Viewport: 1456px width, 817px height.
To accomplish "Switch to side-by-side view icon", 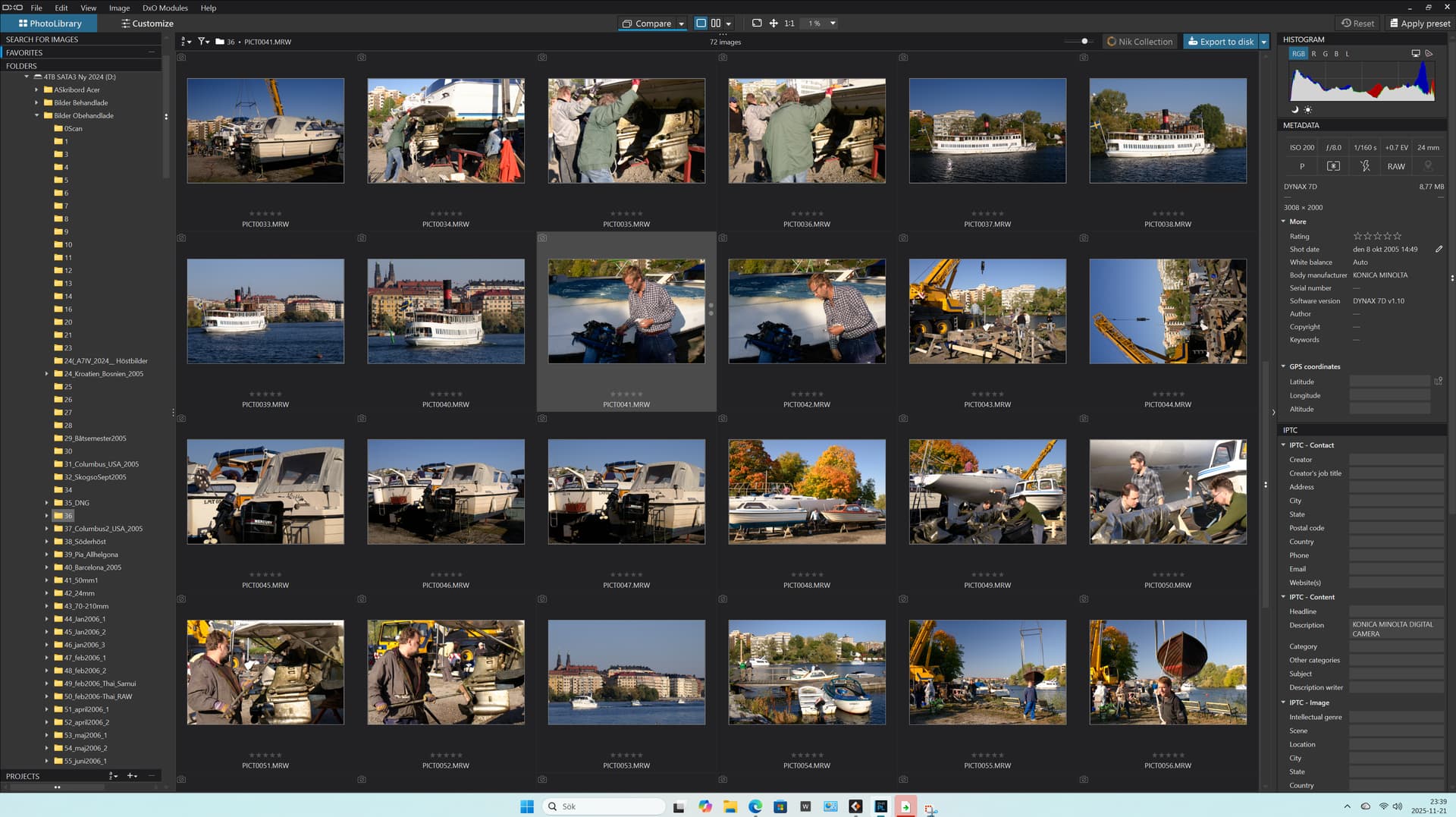I will [716, 24].
